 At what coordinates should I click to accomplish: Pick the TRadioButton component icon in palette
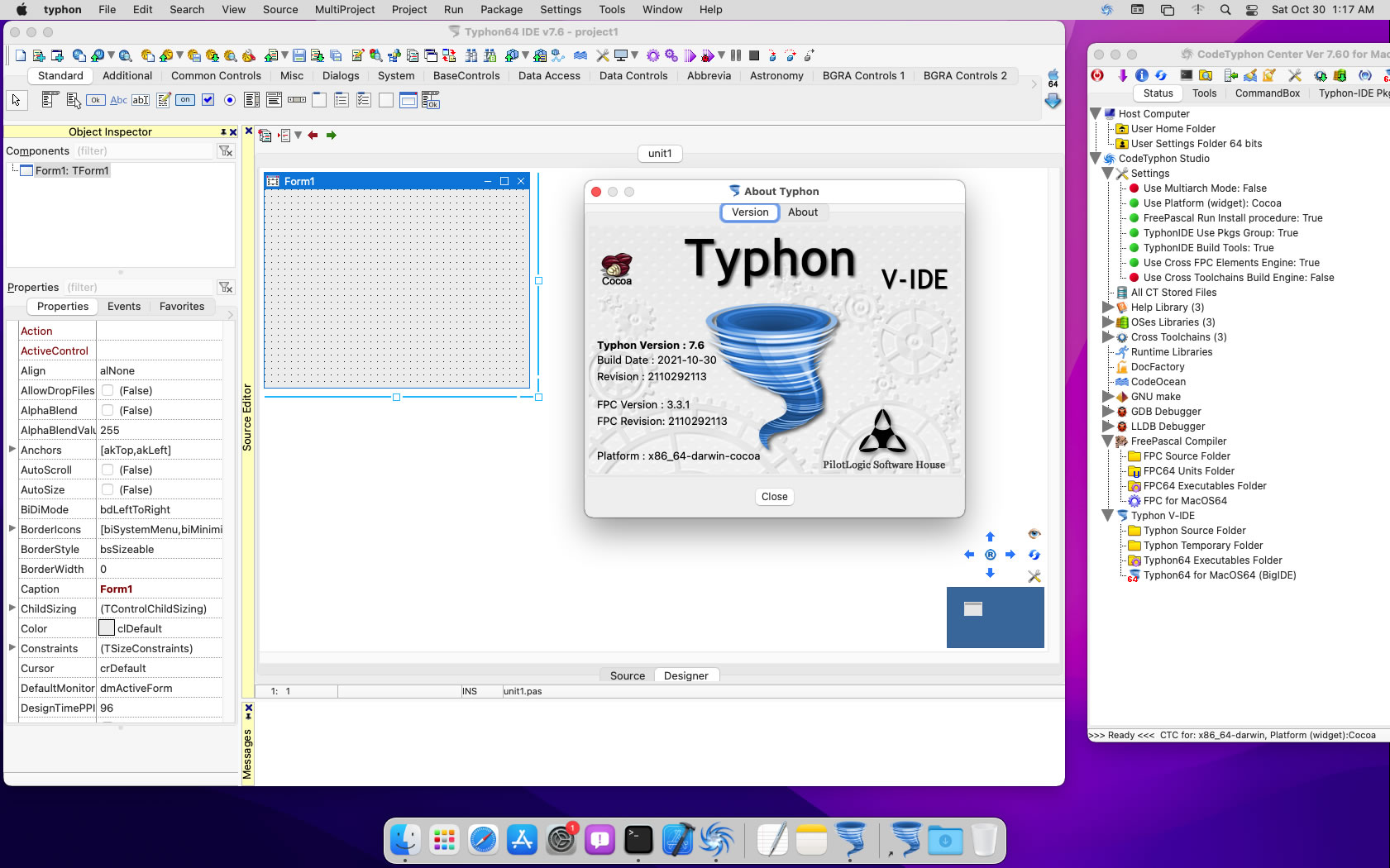coord(230,100)
